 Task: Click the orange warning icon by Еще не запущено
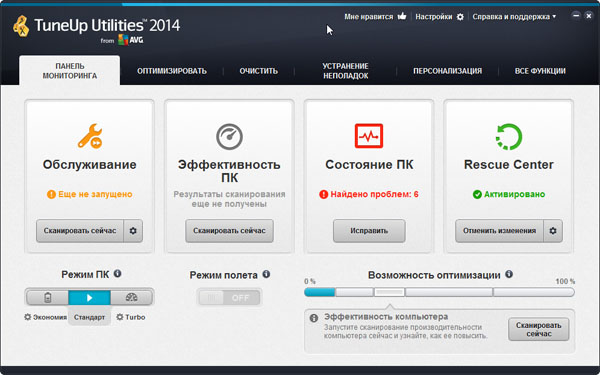51,194
